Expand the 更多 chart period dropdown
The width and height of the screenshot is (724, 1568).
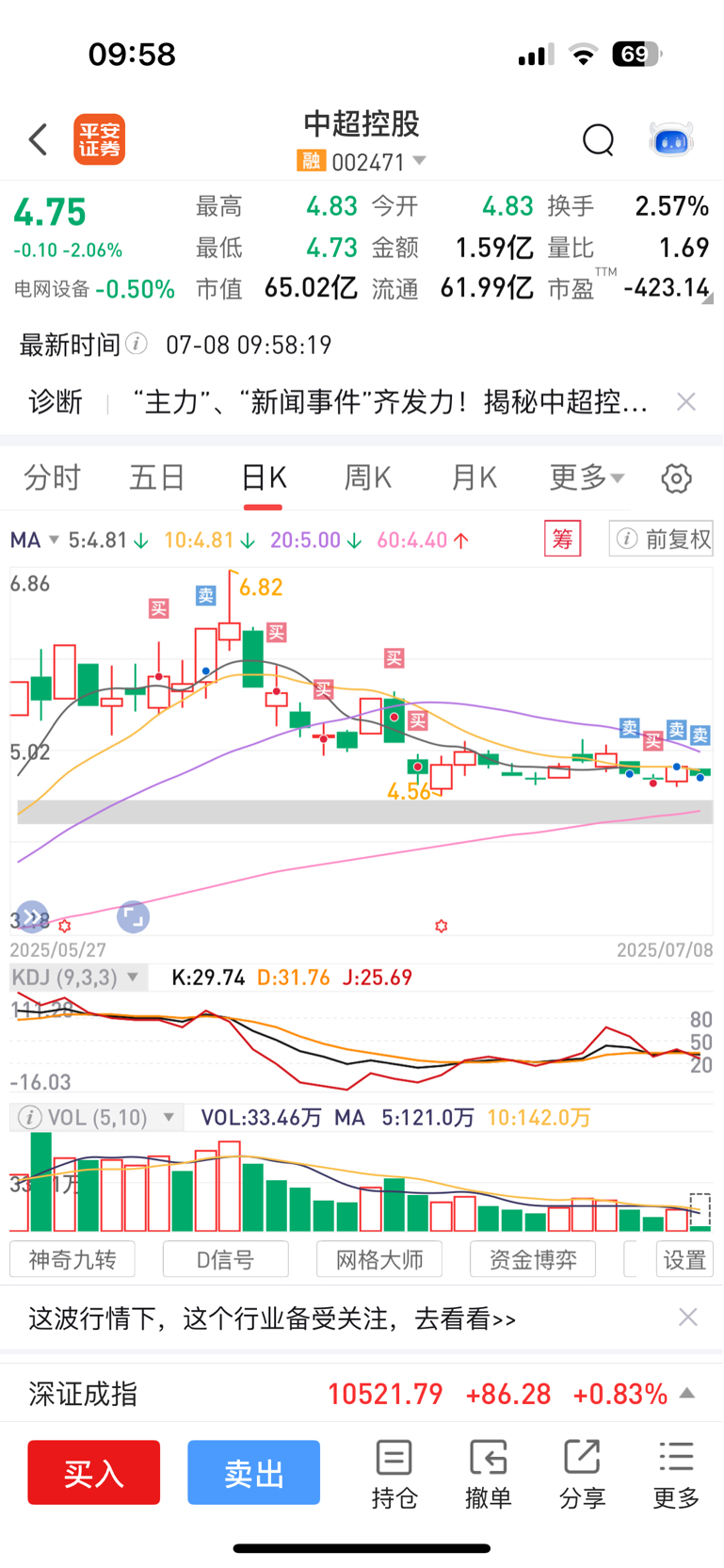[587, 477]
